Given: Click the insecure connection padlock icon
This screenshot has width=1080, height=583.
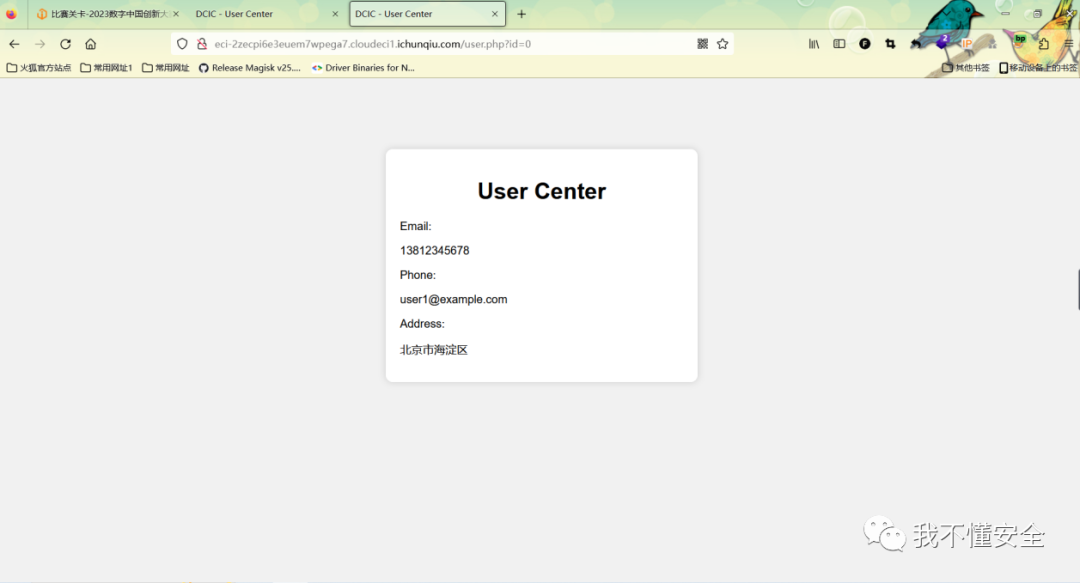Looking at the screenshot, I should [201, 44].
